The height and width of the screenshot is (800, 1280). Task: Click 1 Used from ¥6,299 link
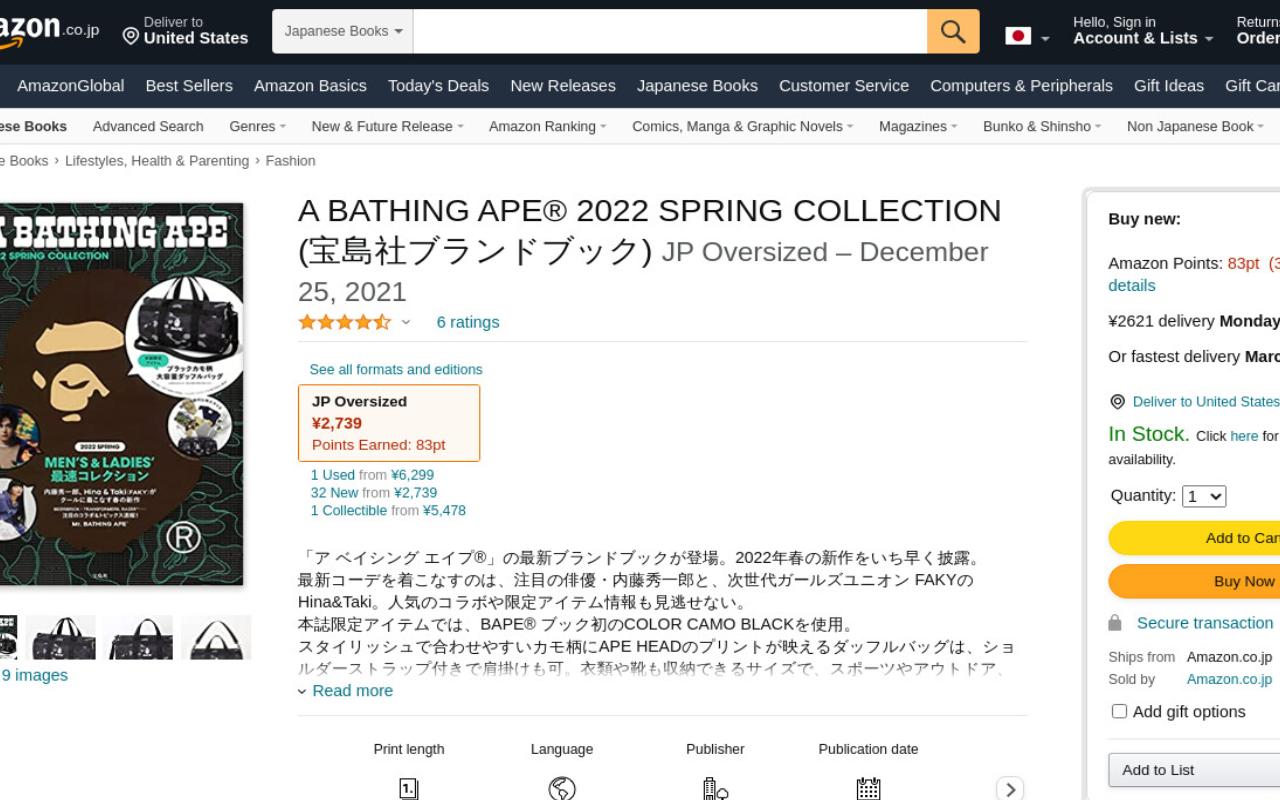(372, 475)
